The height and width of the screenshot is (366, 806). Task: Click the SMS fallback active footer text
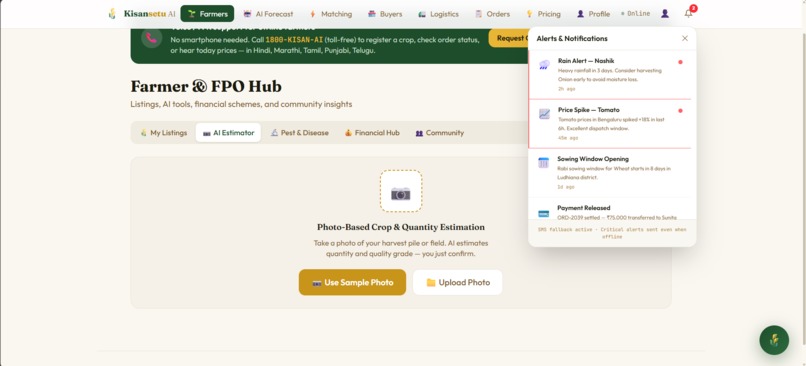(612, 233)
